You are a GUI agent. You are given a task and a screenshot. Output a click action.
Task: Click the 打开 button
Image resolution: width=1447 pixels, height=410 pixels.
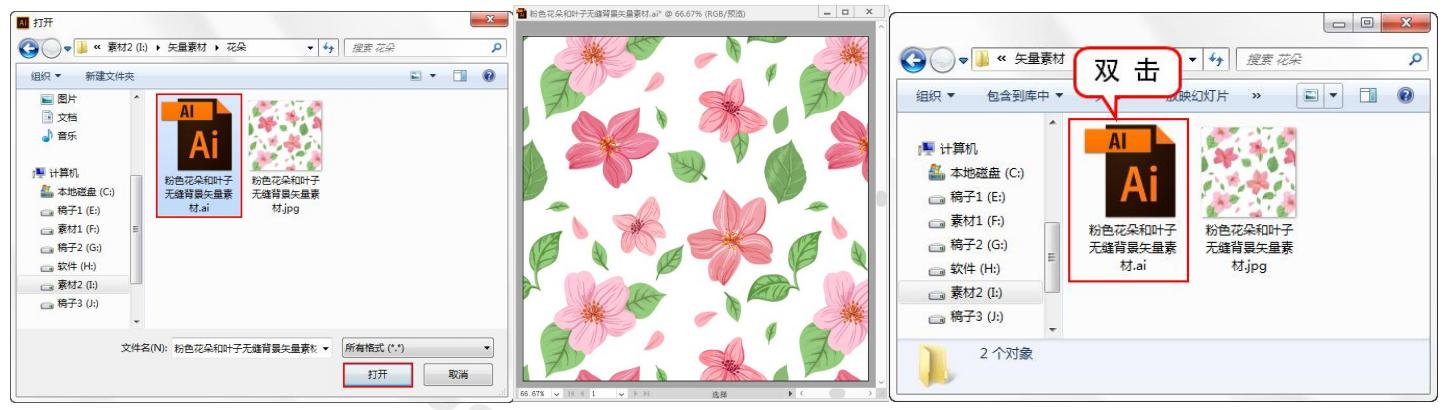377,374
